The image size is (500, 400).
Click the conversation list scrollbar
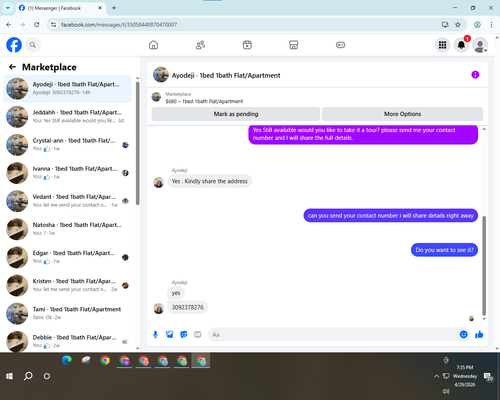click(138, 143)
